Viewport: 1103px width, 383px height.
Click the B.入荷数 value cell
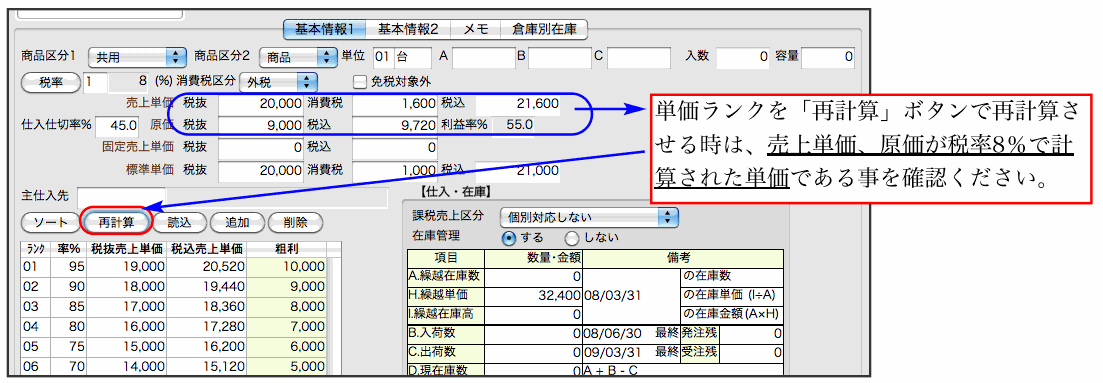(x=534, y=334)
